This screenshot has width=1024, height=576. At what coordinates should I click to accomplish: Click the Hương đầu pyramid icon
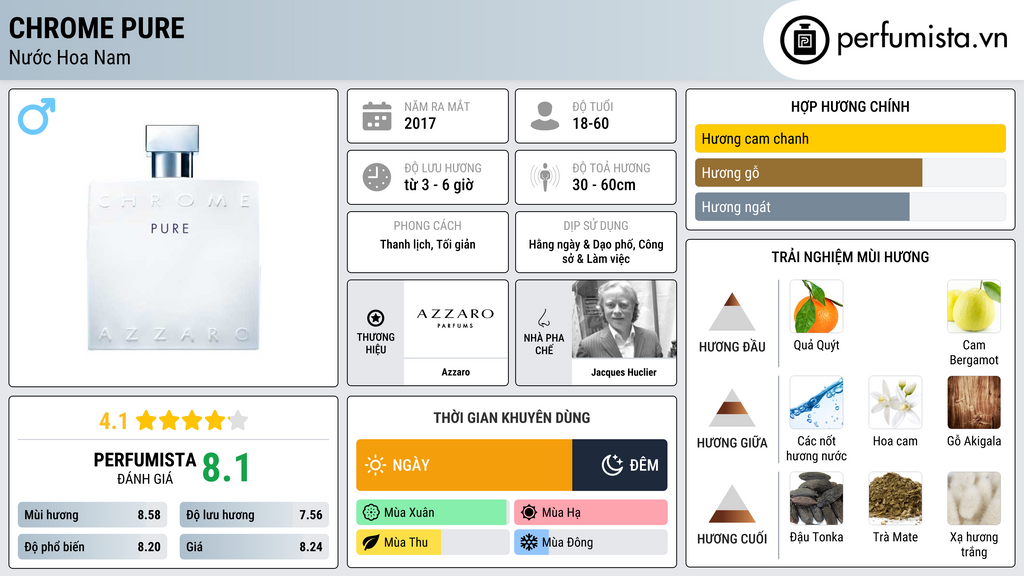tap(732, 312)
